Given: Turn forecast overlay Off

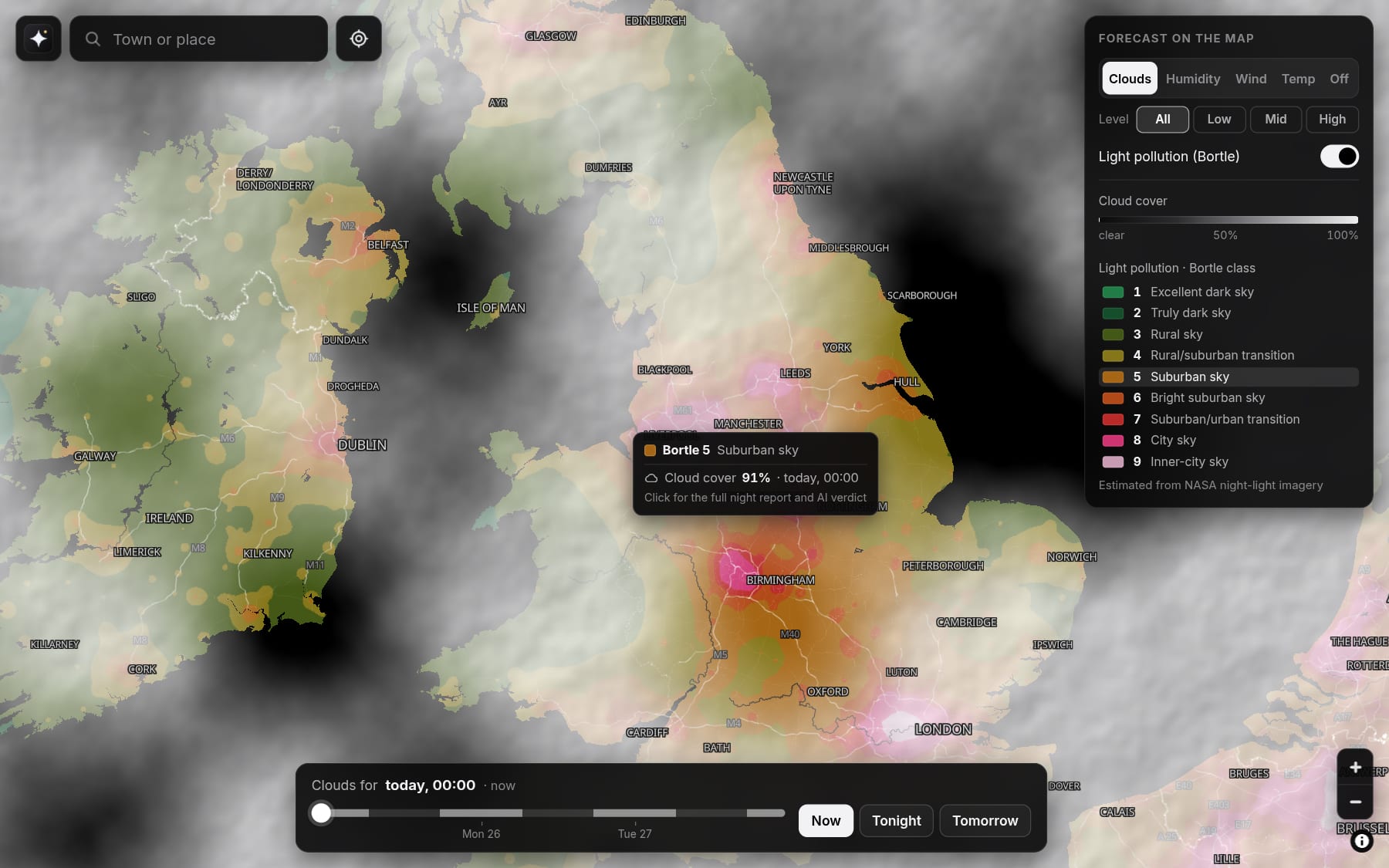Looking at the screenshot, I should (1339, 79).
